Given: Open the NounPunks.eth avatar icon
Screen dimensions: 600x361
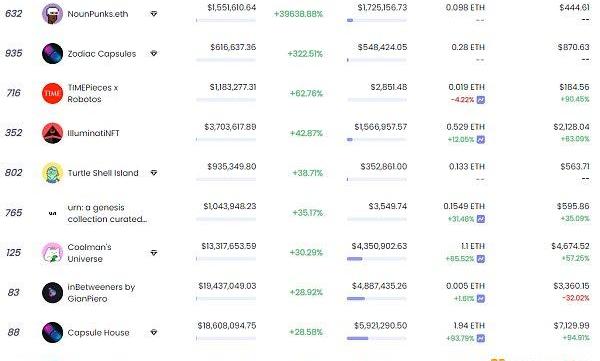Looking at the screenshot, I should click(52, 14).
